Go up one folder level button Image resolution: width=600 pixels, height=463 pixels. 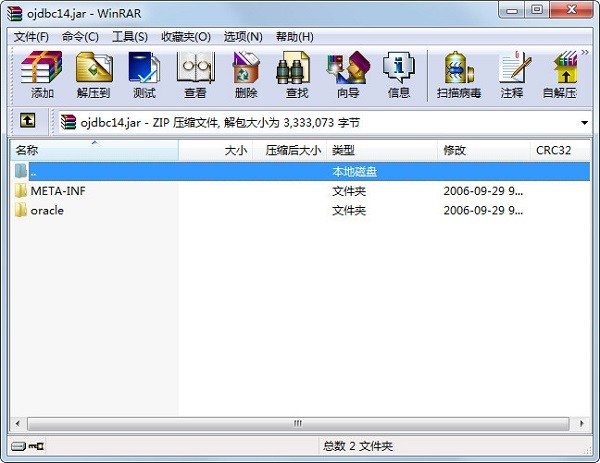click(28, 121)
